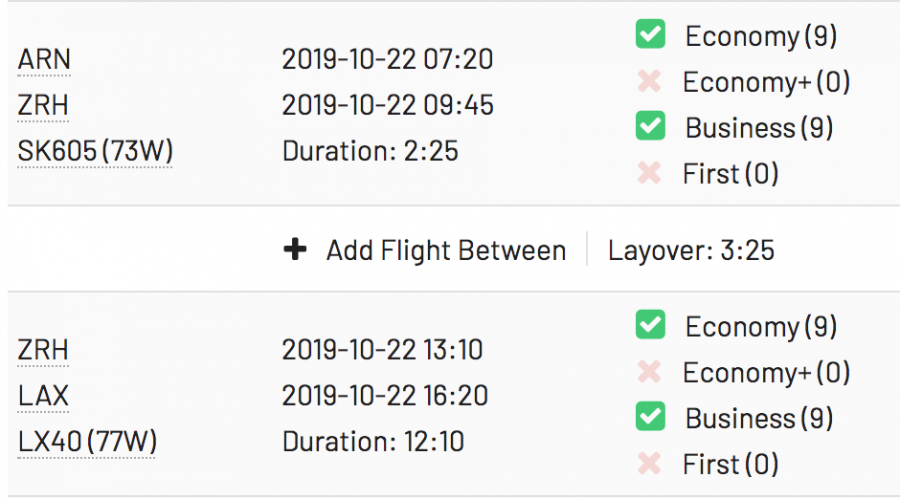Click the red X beside First for LX40
Screen dimensions: 900x499
click(x=650, y=464)
